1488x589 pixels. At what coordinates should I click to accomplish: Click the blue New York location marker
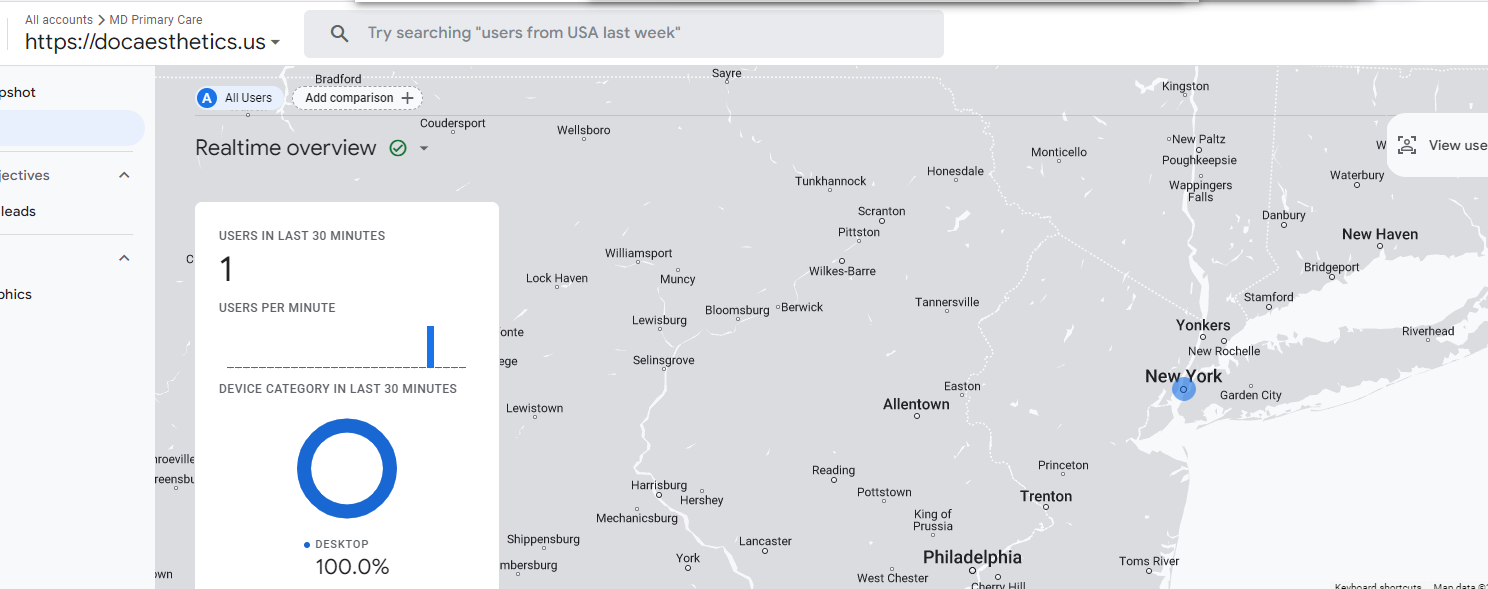coord(1183,389)
